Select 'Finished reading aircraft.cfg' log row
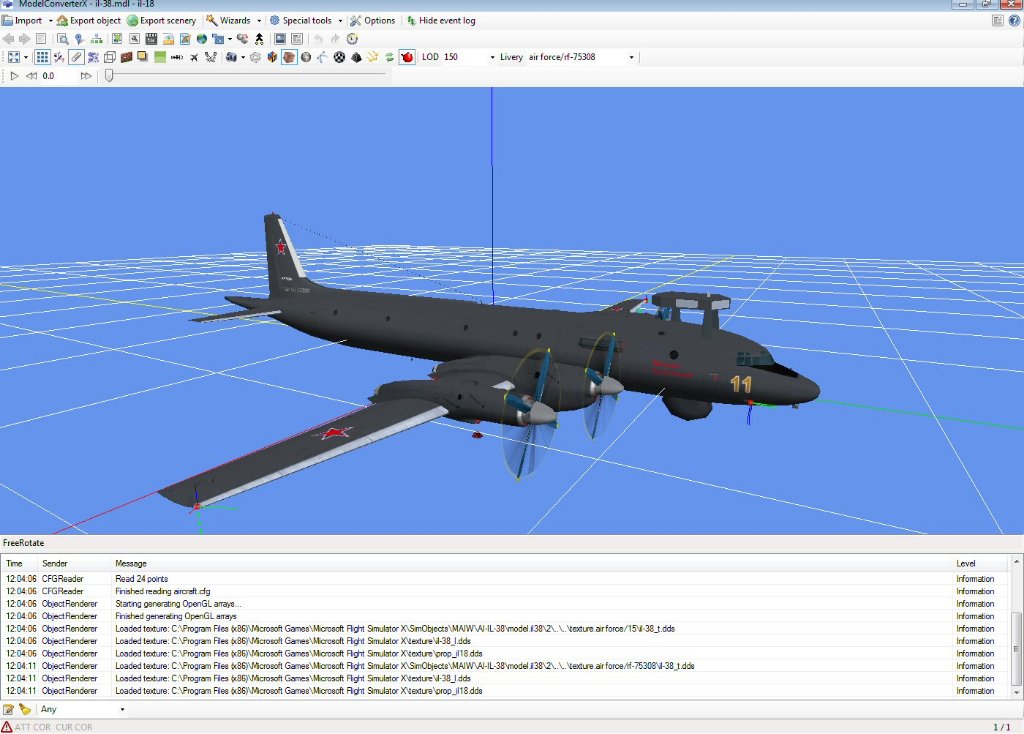This screenshot has height=734, width=1024. tap(506, 592)
